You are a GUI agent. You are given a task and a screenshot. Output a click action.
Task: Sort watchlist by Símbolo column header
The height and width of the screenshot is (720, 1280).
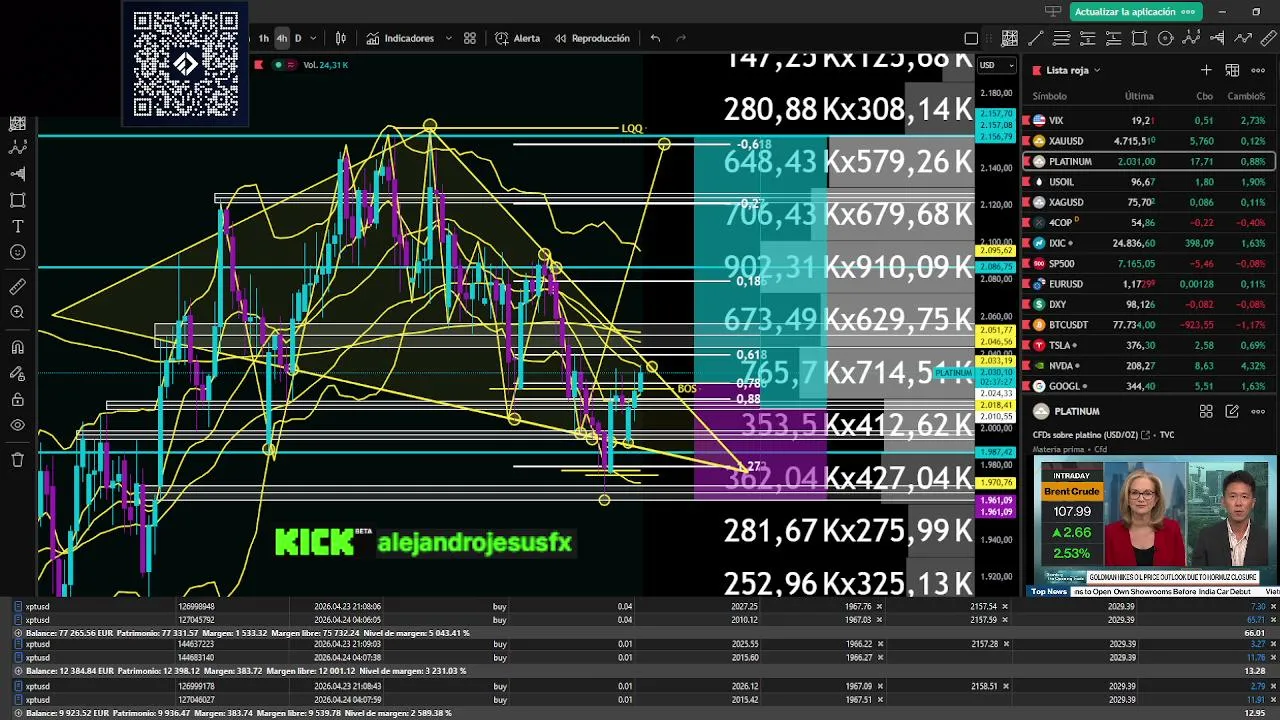click(x=1049, y=96)
